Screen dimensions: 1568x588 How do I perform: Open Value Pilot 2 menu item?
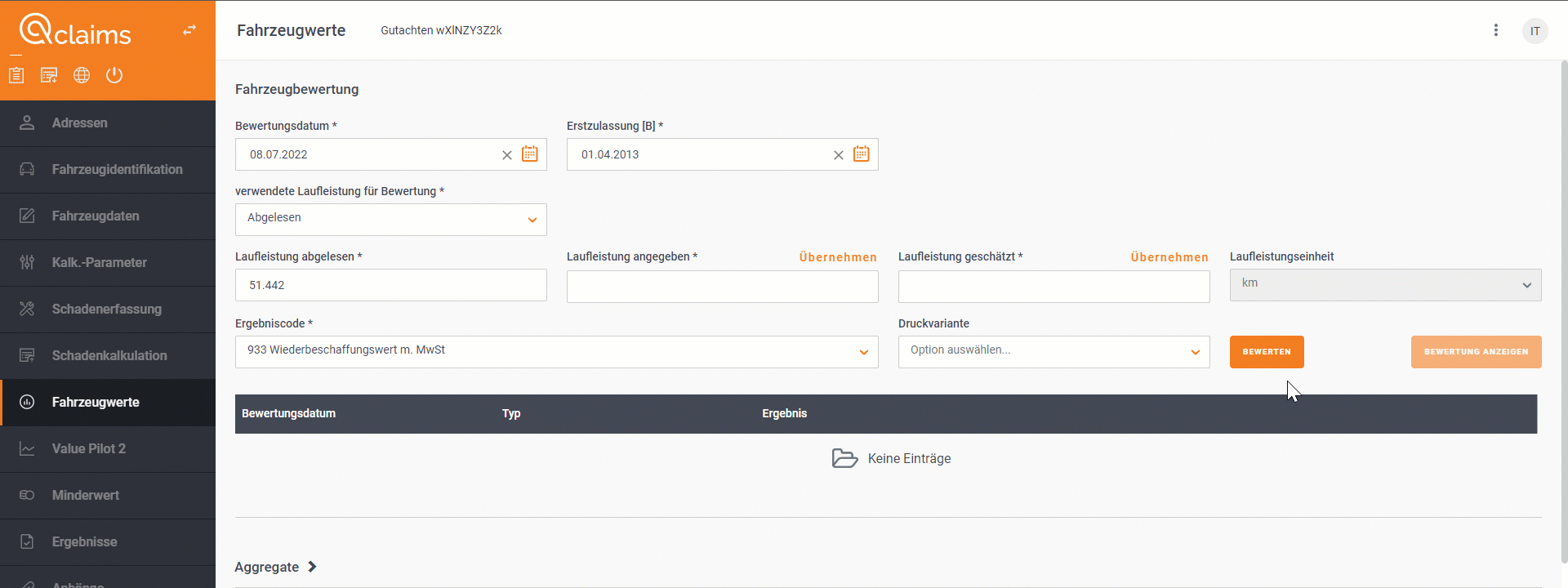[108, 448]
